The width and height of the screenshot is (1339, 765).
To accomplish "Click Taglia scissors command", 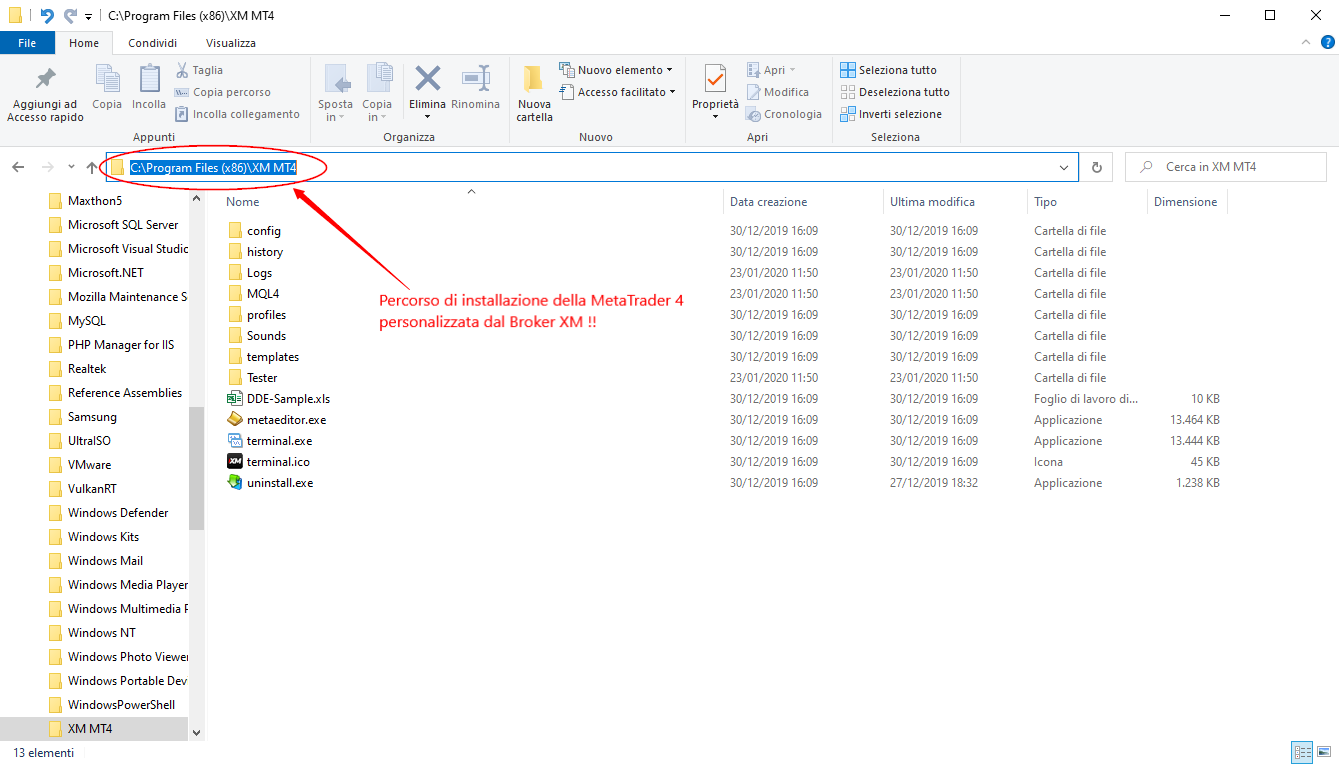I will 200,70.
